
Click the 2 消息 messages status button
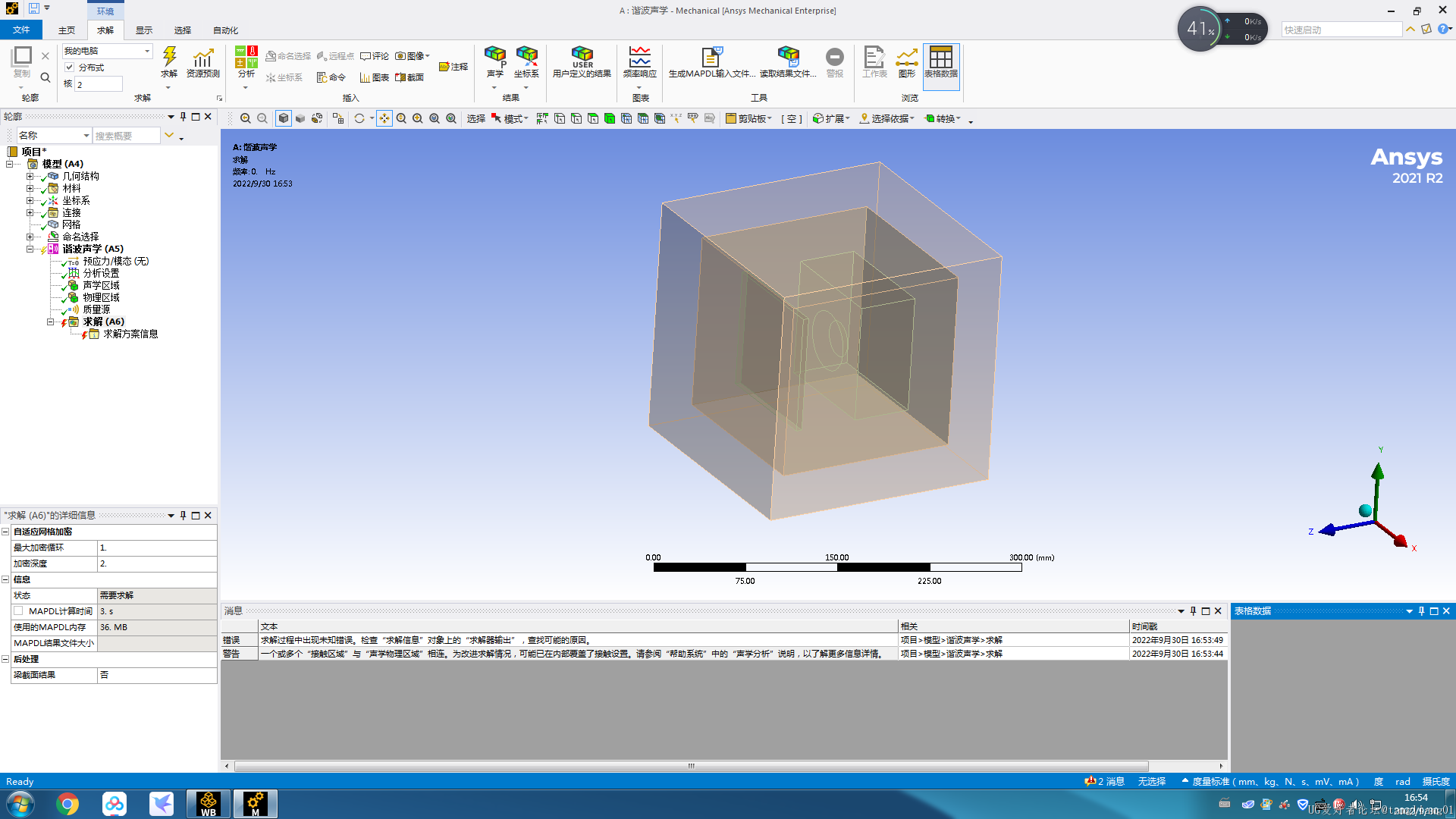pyautogui.click(x=1105, y=781)
